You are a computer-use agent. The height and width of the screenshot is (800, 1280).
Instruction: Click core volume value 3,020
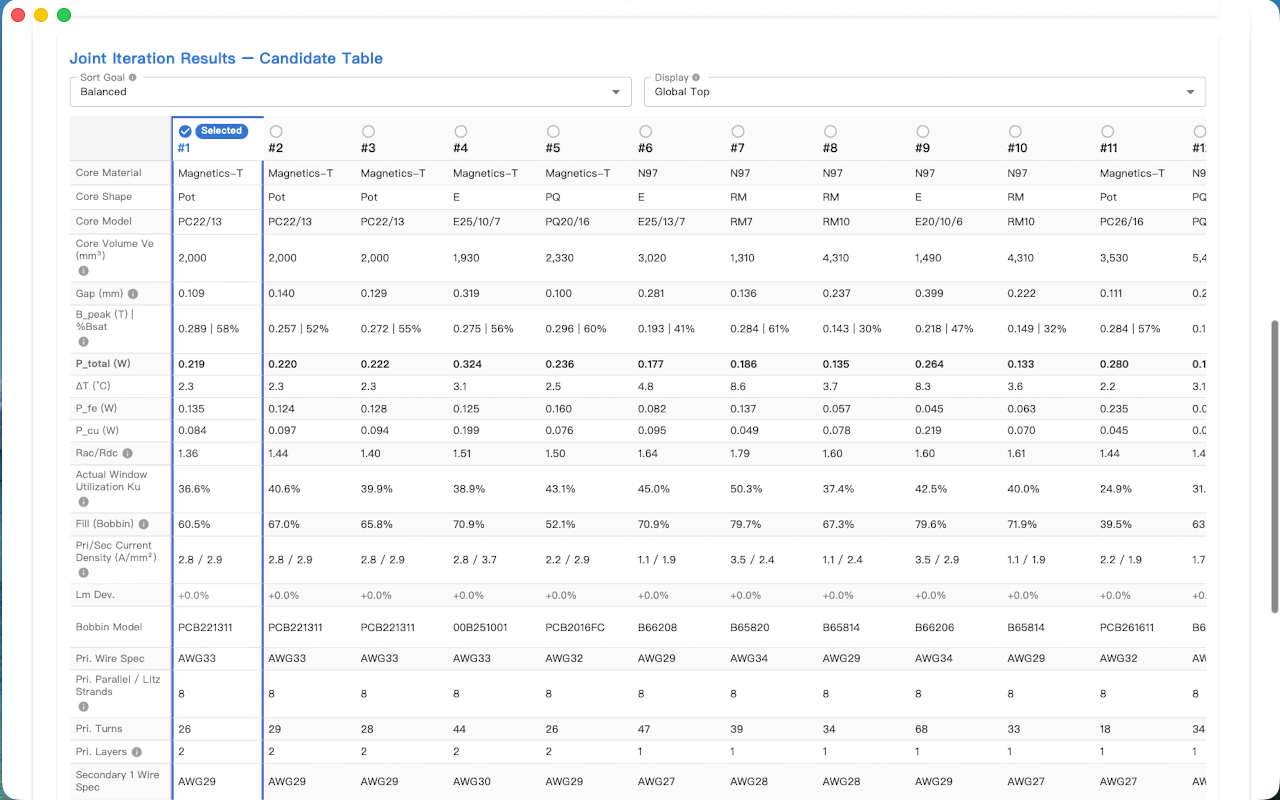652,258
